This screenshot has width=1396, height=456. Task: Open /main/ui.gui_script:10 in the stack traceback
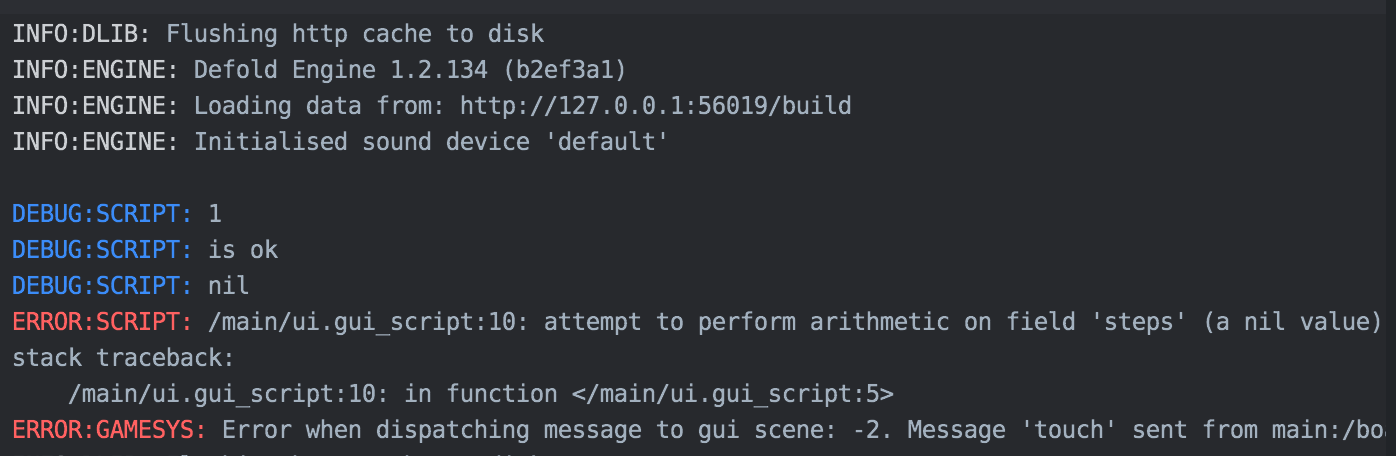(222, 394)
